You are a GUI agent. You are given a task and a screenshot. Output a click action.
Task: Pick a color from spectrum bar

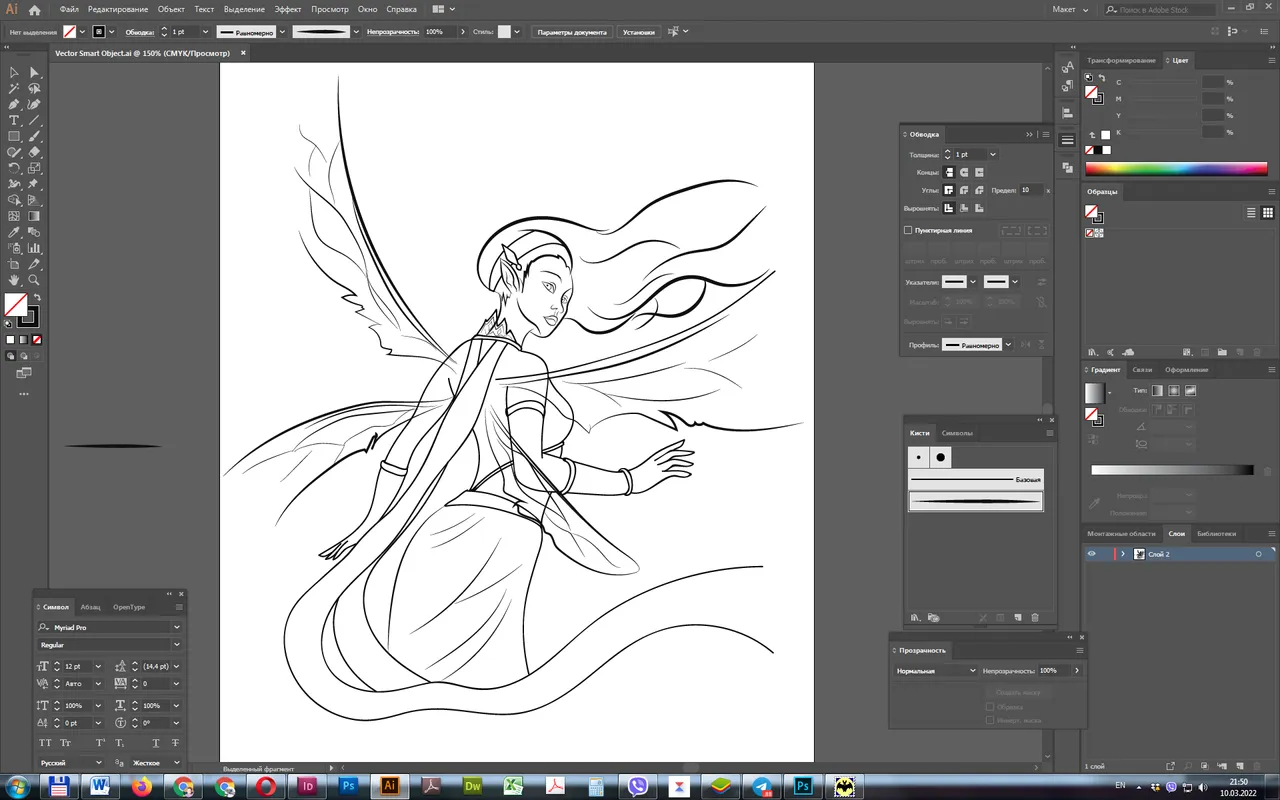pos(1176,169)
